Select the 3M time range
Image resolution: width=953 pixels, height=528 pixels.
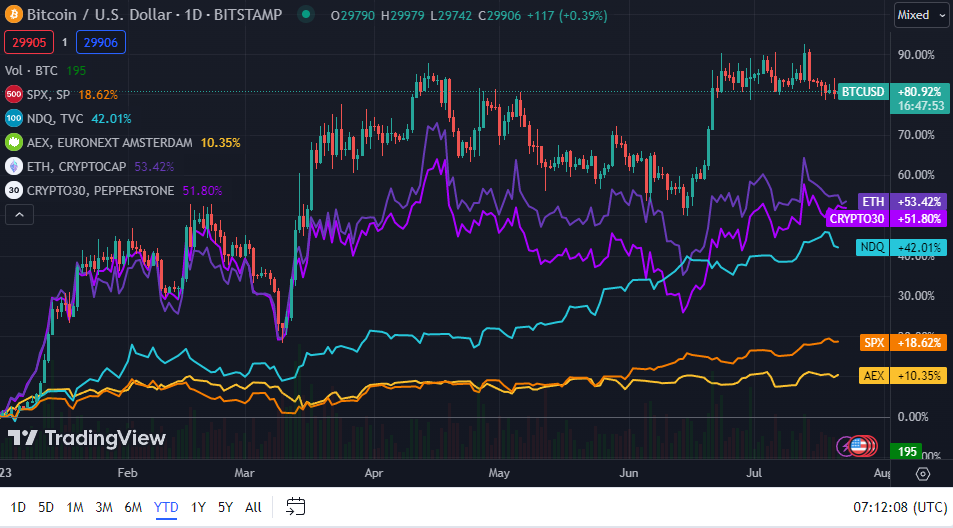coord(104,507)
